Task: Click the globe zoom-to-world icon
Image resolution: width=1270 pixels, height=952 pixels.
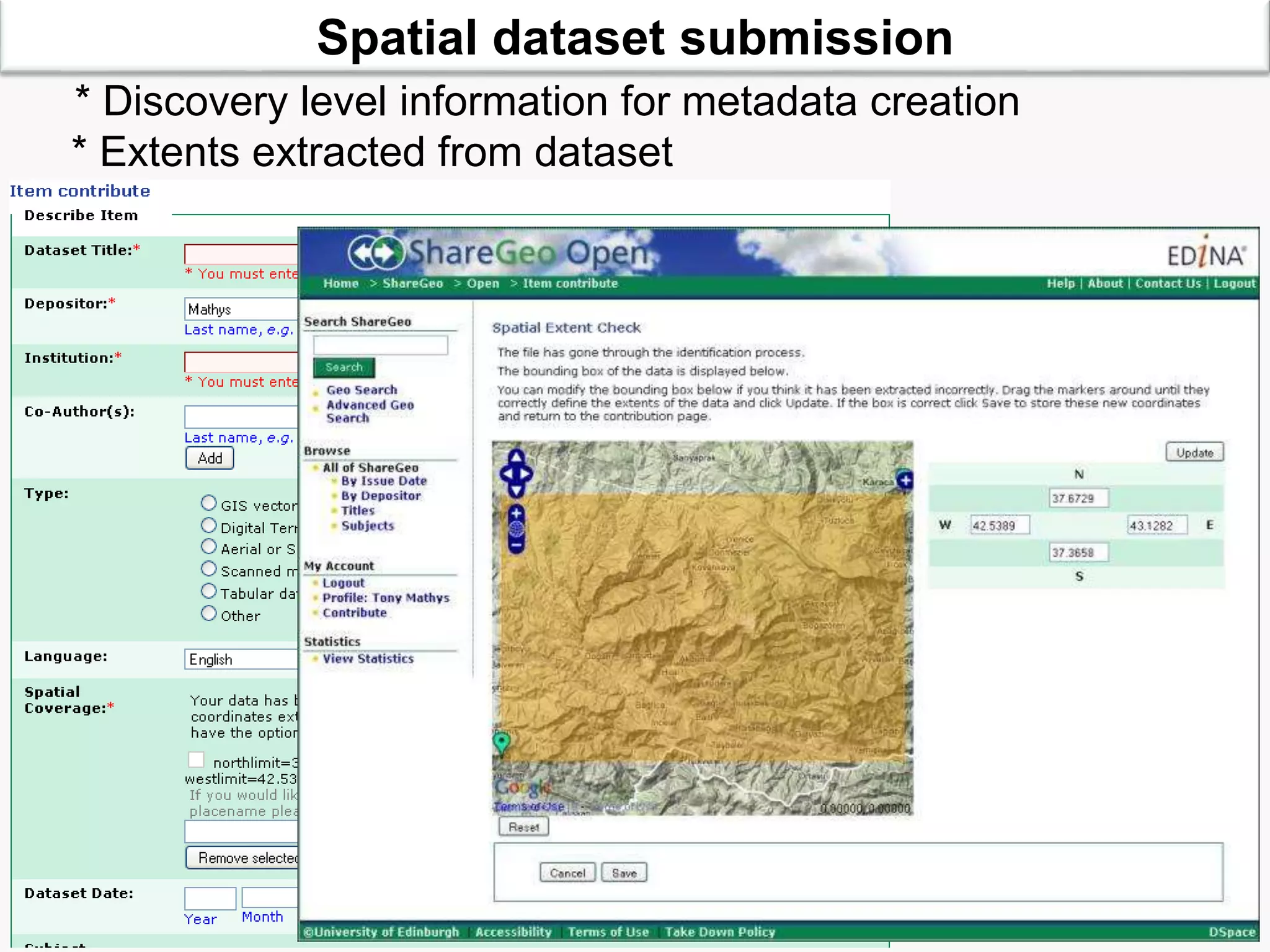Action: [x=517, y=529]
